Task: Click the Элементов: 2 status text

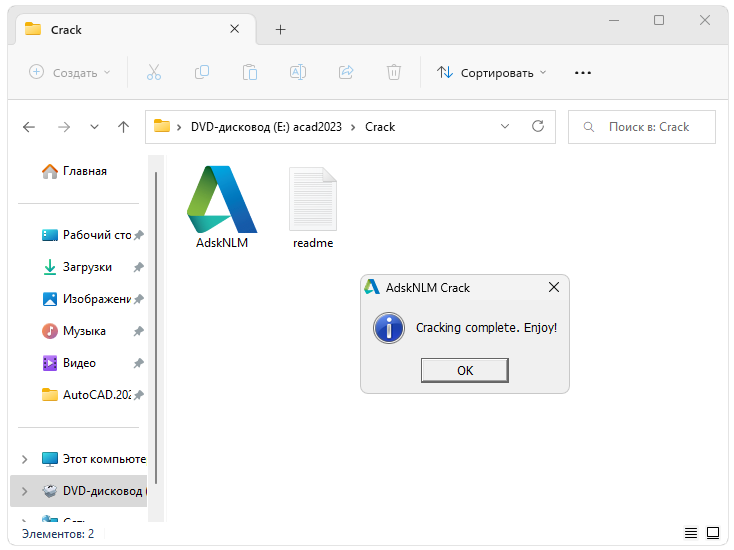Action: pos(58,534)
